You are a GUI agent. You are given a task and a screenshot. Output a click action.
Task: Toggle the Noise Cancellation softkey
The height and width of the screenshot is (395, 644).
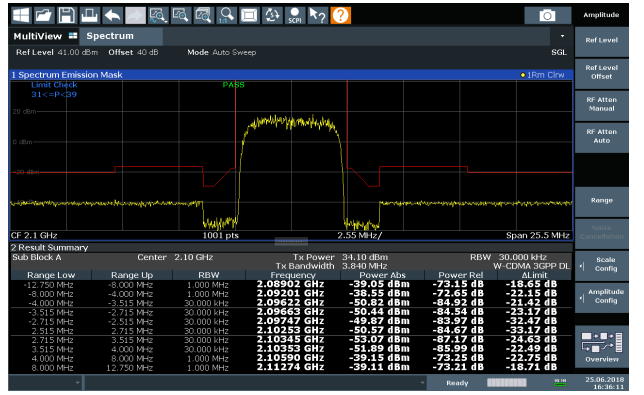[x=602, y=232]
